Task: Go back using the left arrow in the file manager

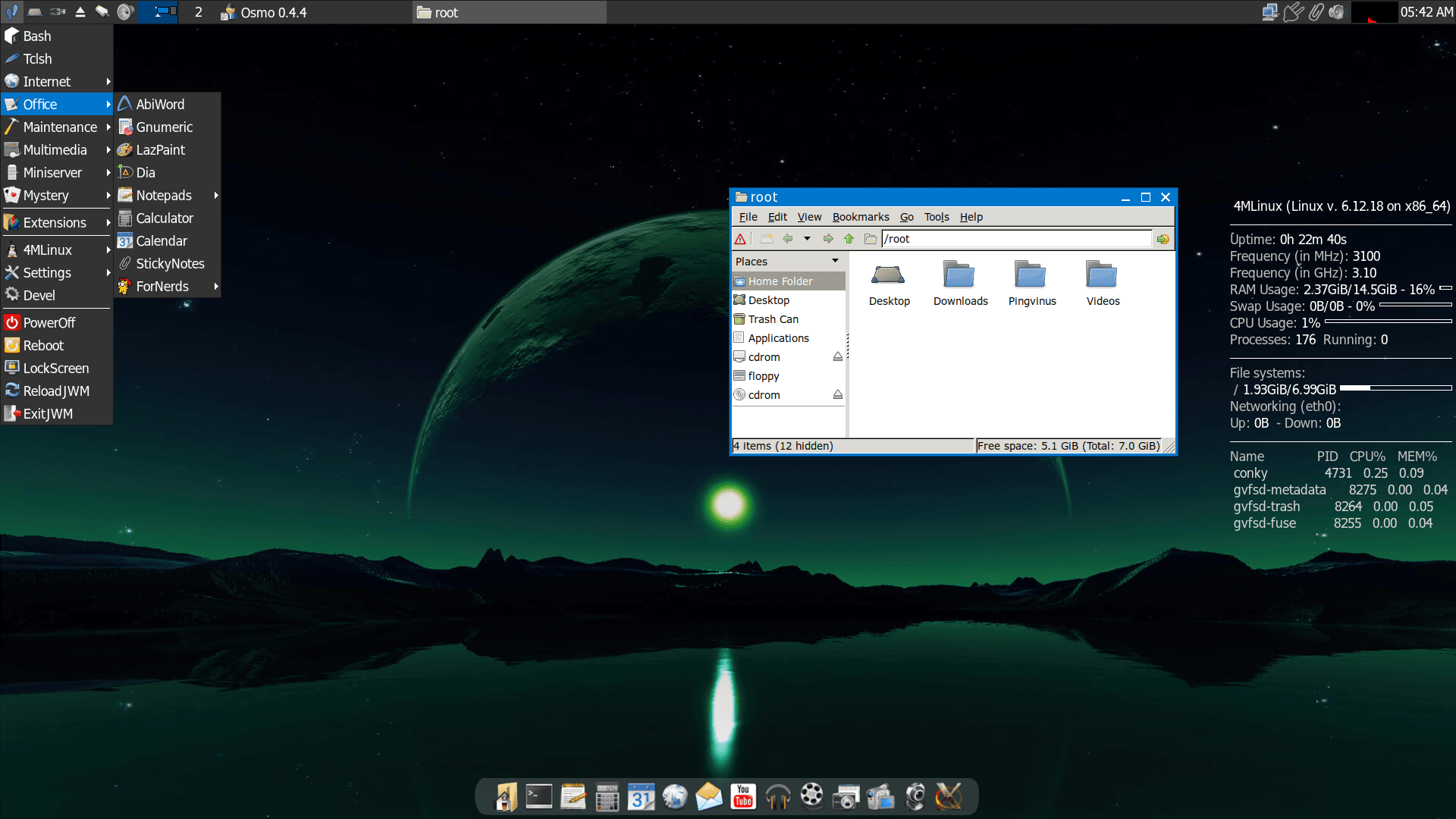Action: click(788, 239)
